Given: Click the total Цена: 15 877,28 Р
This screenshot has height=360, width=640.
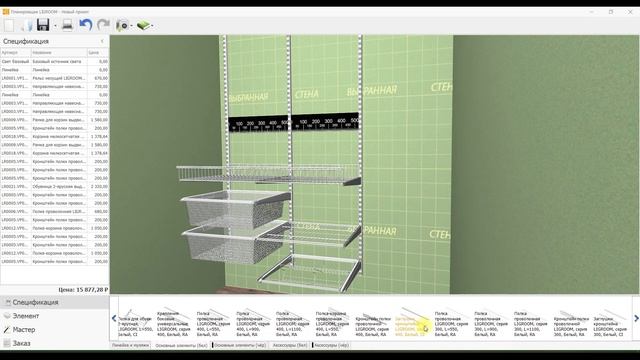Looking at the screenshot, I should point(83,289).
